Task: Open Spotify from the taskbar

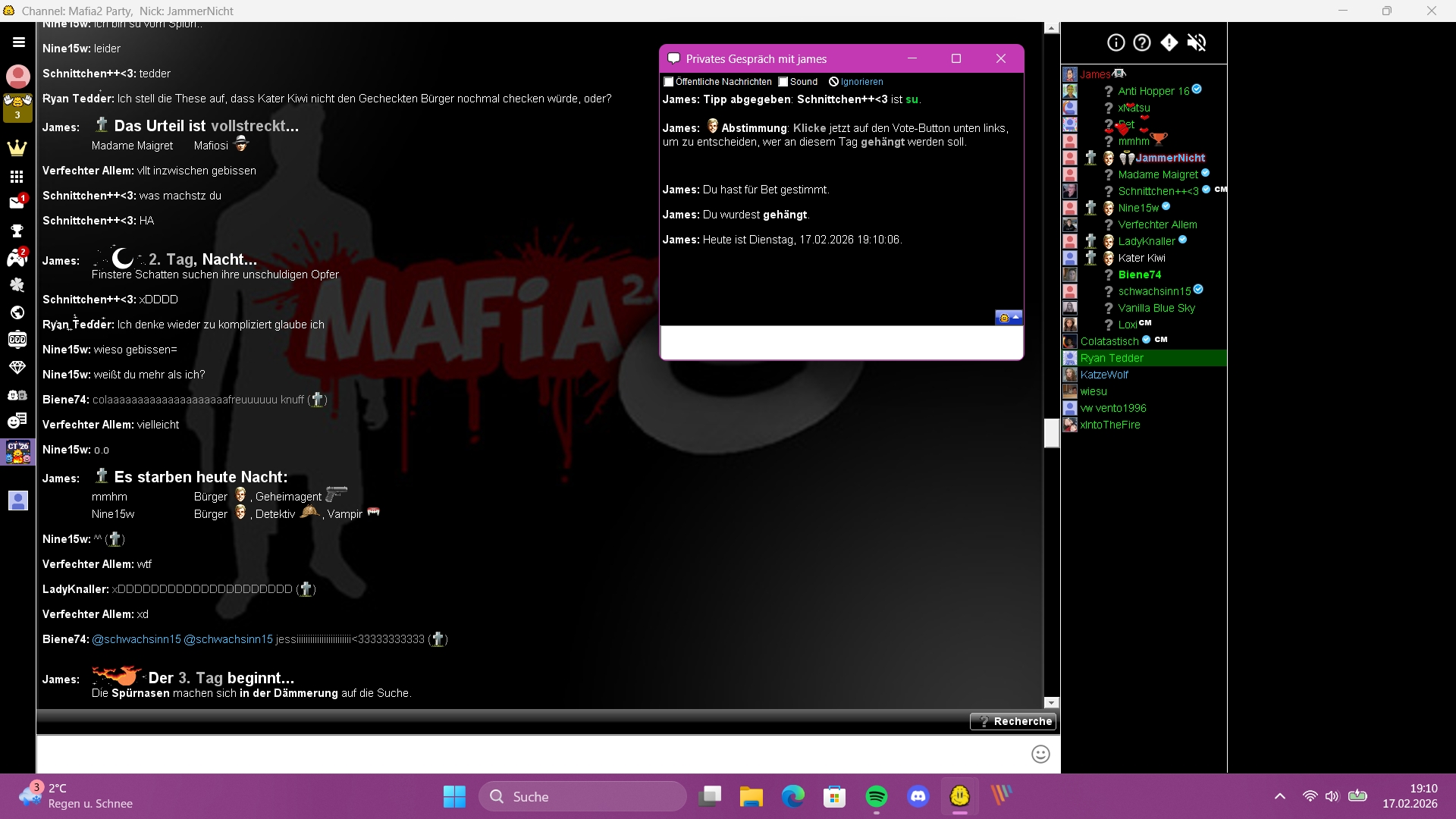Action: 877,796
